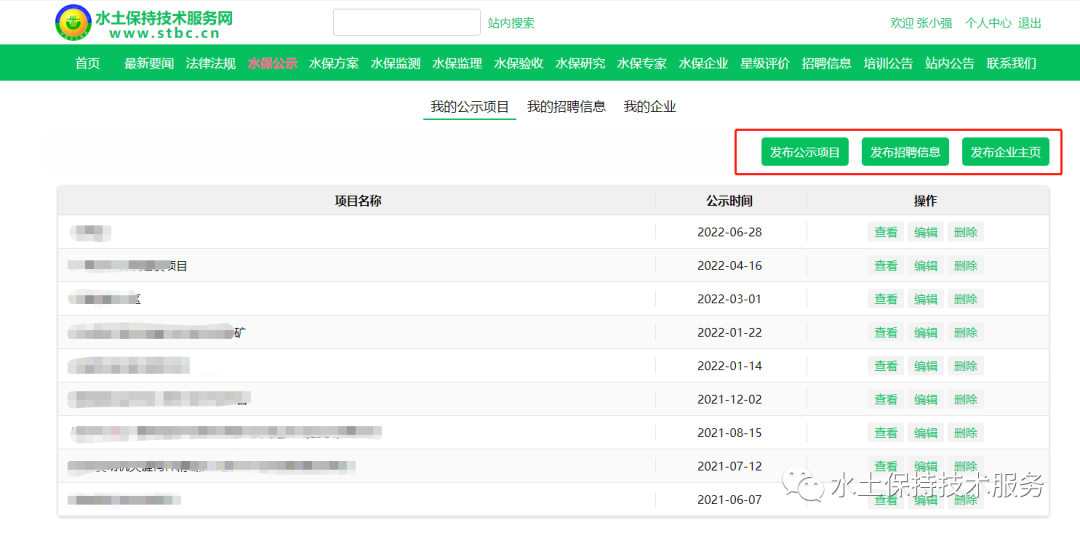Click 查看 for the 2022-01-22 row
The width and height of the screenshot is (1080, 533).
886,333
